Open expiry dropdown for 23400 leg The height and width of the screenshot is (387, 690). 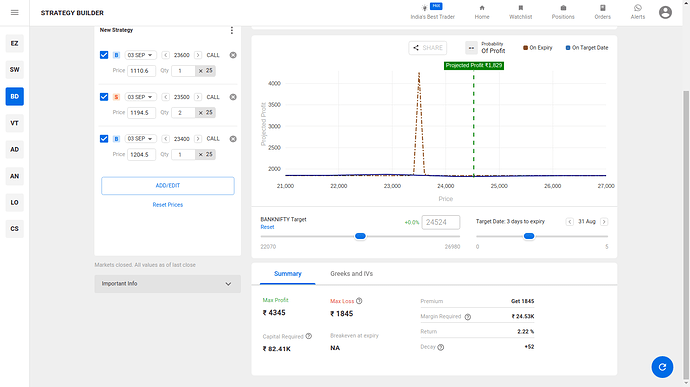tap(140, 139)
